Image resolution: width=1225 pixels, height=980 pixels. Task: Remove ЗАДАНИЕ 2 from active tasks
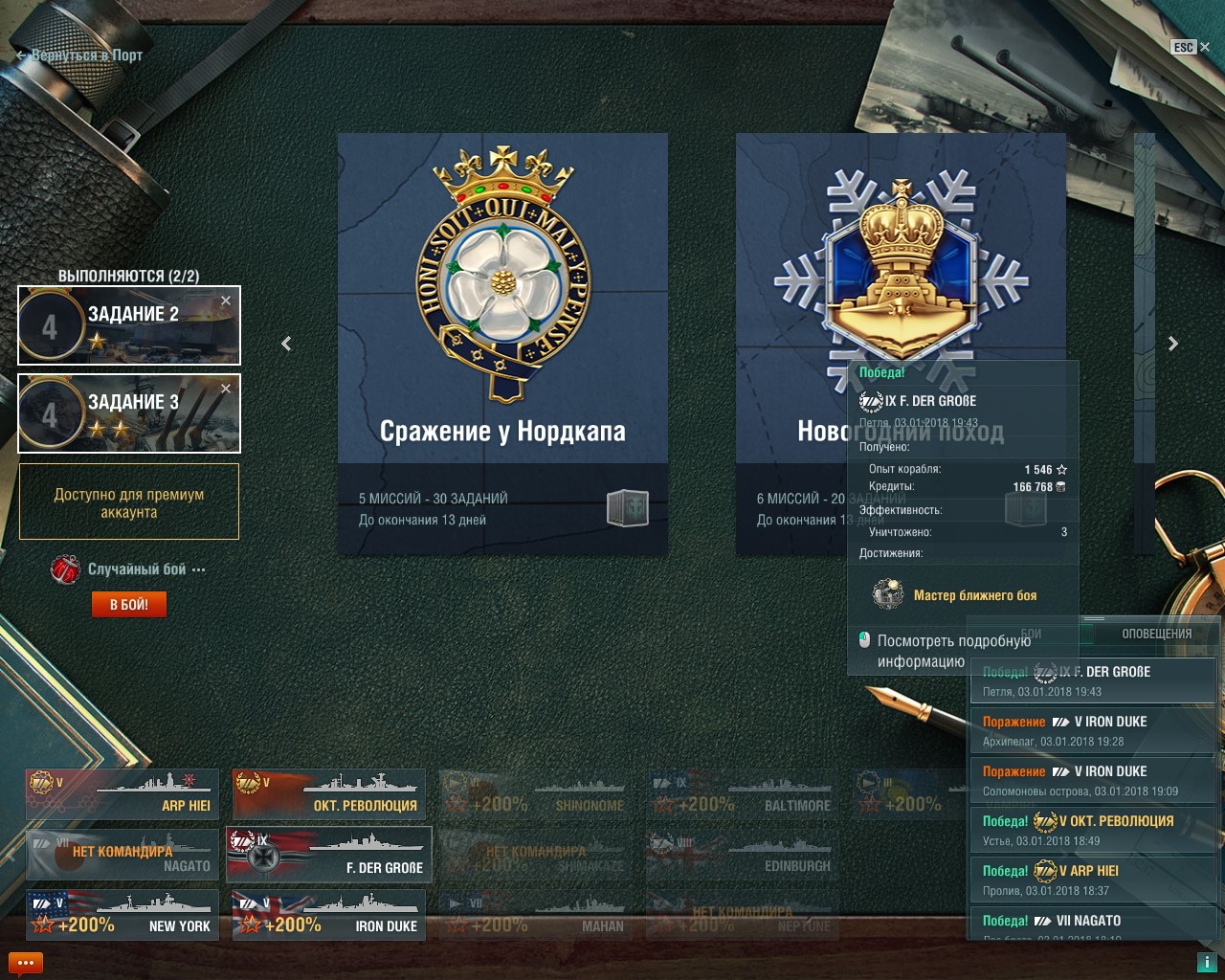click(x=226, y=301)
